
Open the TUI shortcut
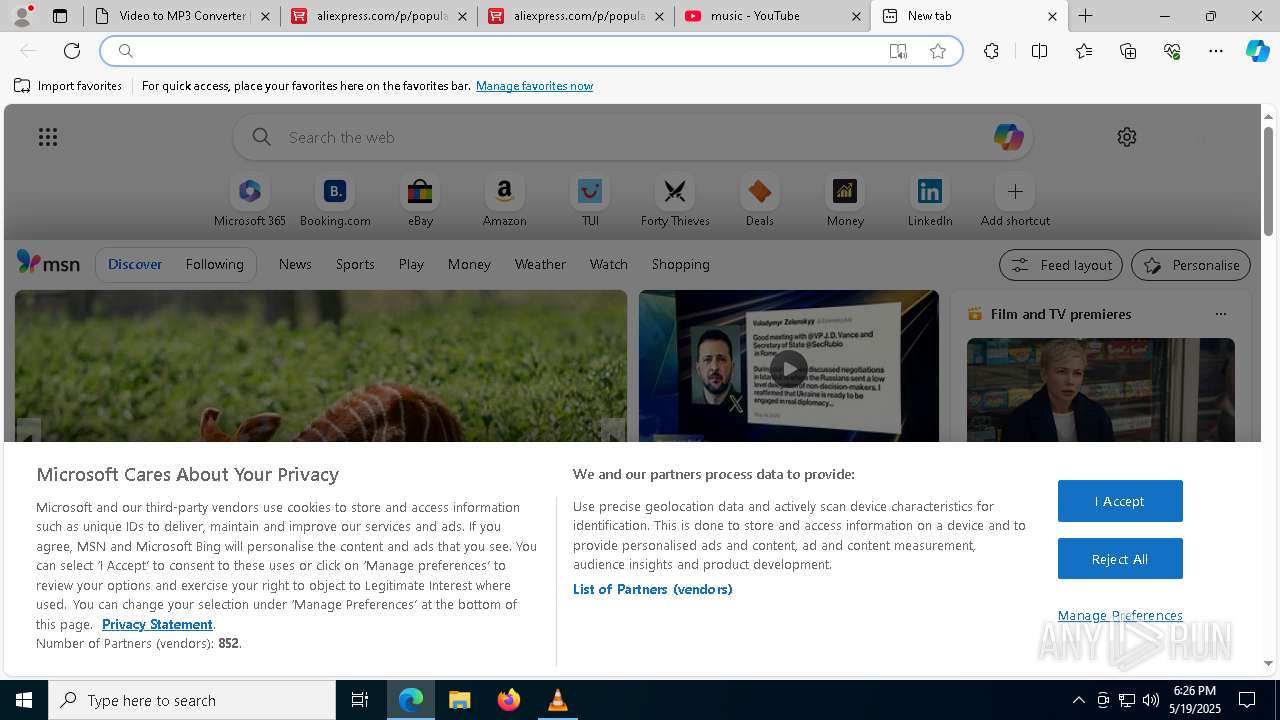click(x=590, y=201)
